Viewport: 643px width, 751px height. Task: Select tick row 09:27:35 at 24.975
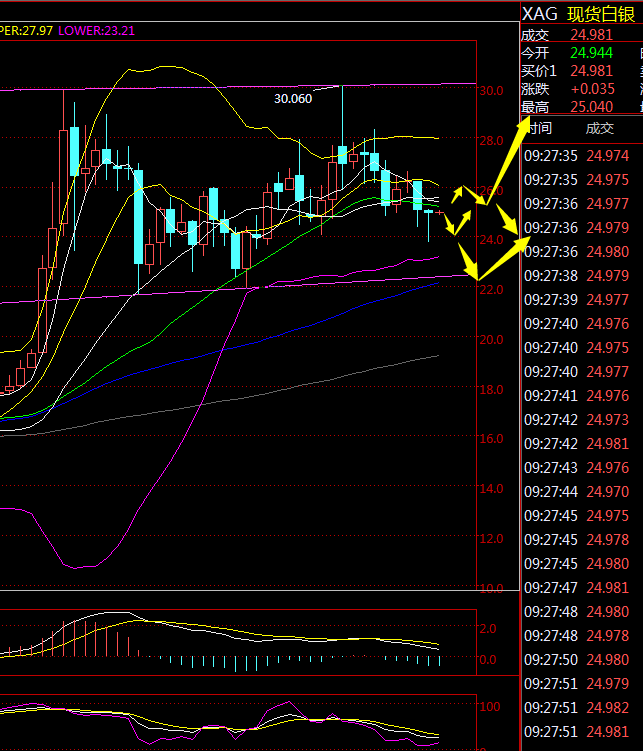point(576,180)
